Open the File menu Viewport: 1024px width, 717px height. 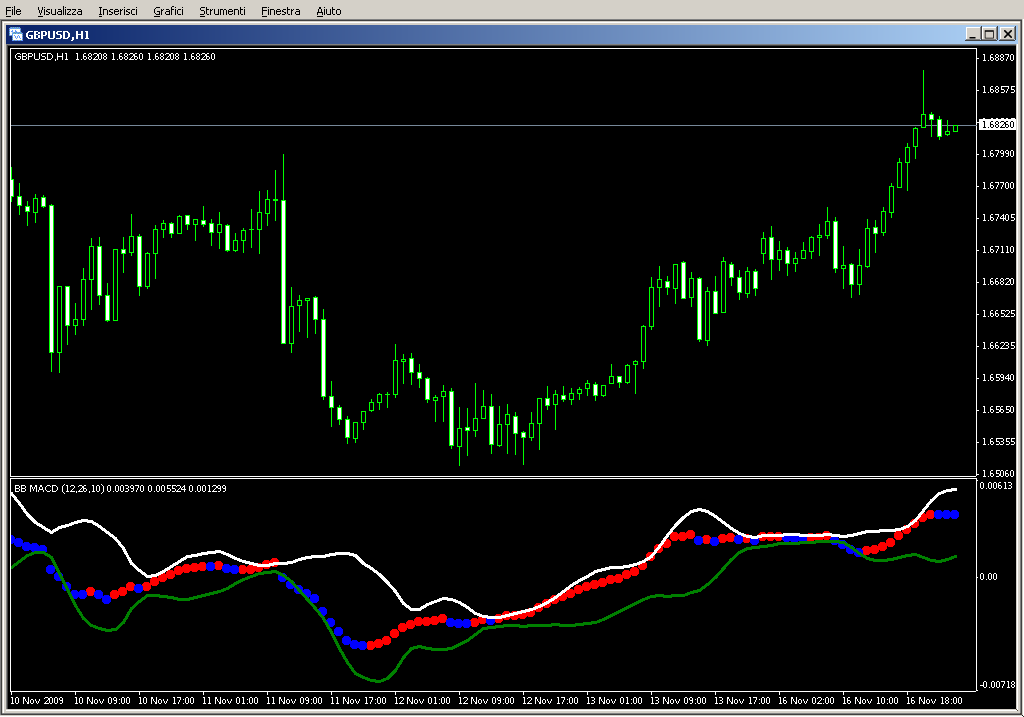(x=13, y=11)
